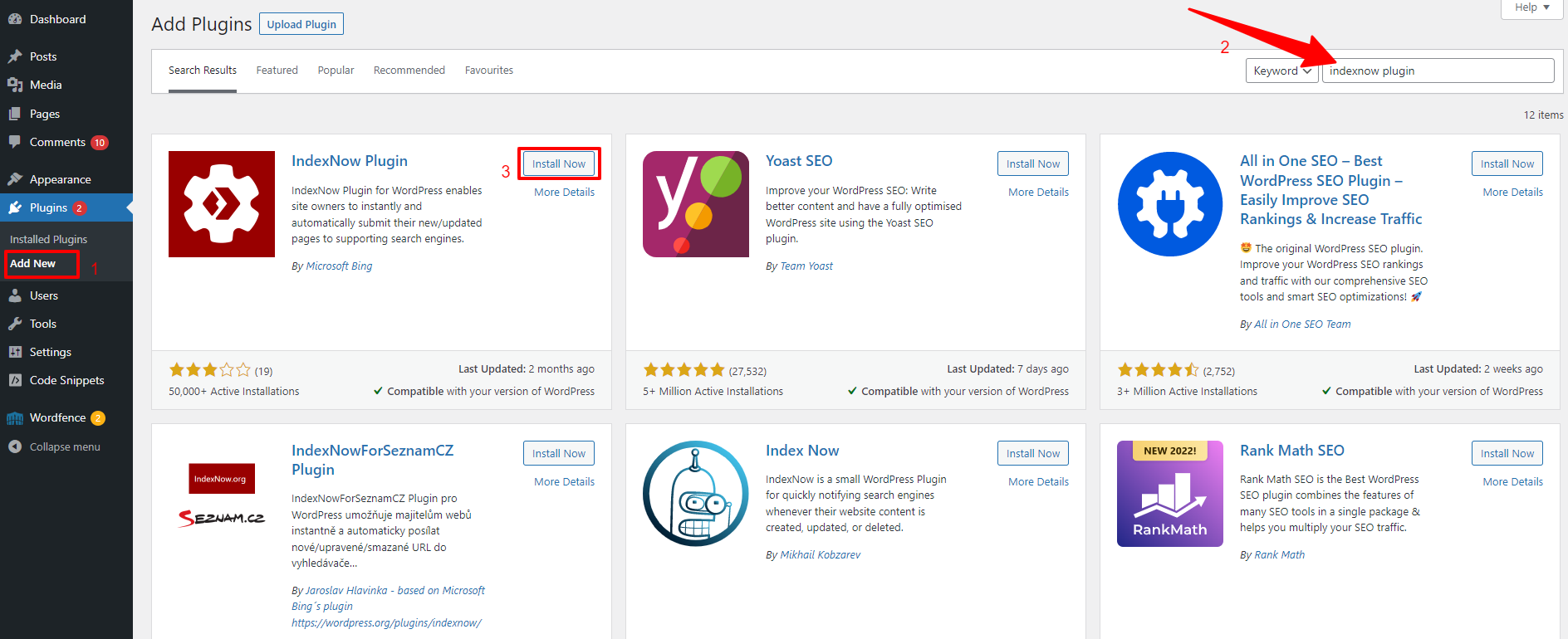Open the Yoast SEO title link

799,161
